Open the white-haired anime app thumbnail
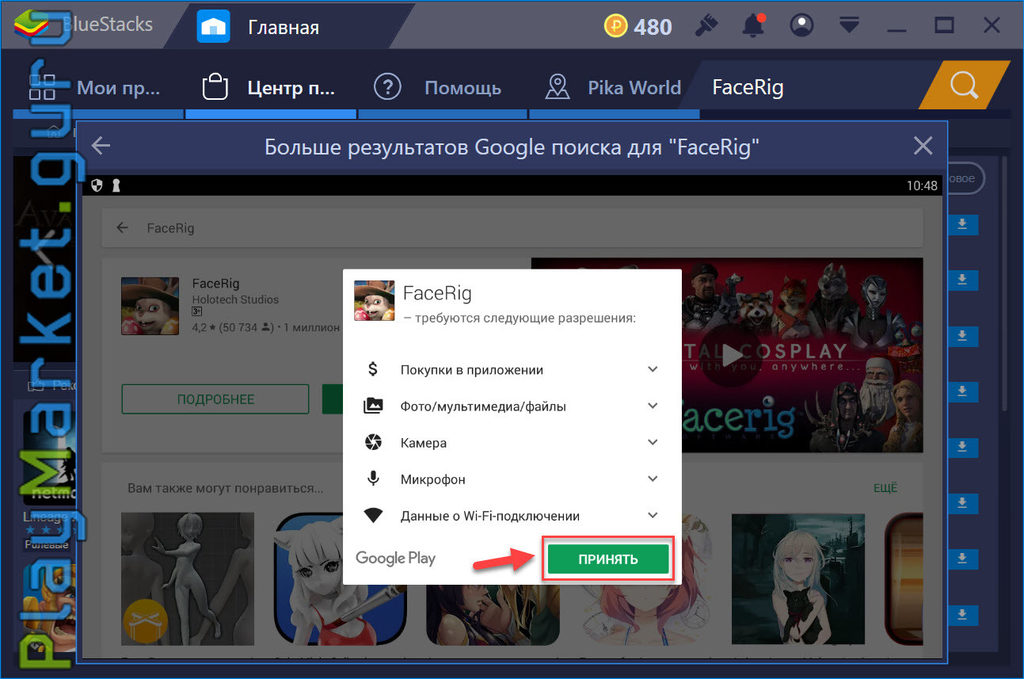 (x=340, y=578)
